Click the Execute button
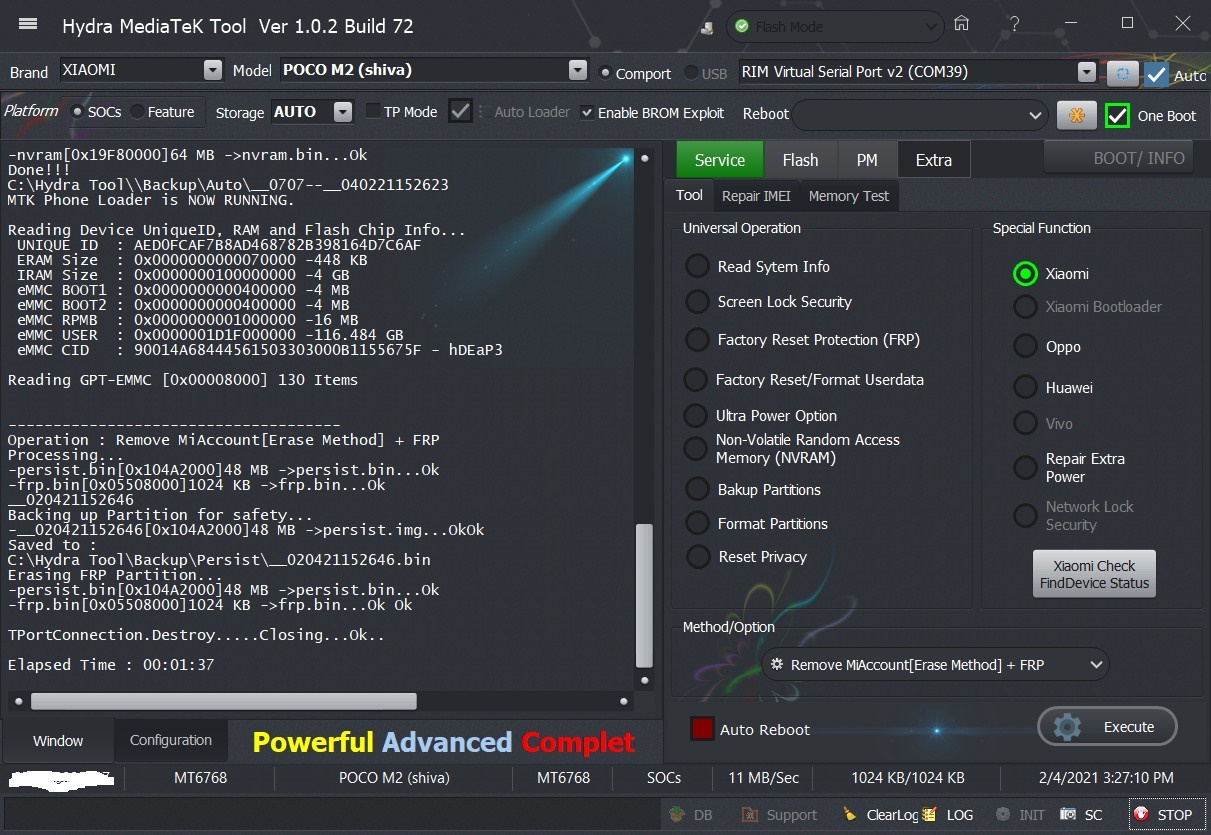The height and width of the screenshot is (835, 1211). tap(1108, 727)
